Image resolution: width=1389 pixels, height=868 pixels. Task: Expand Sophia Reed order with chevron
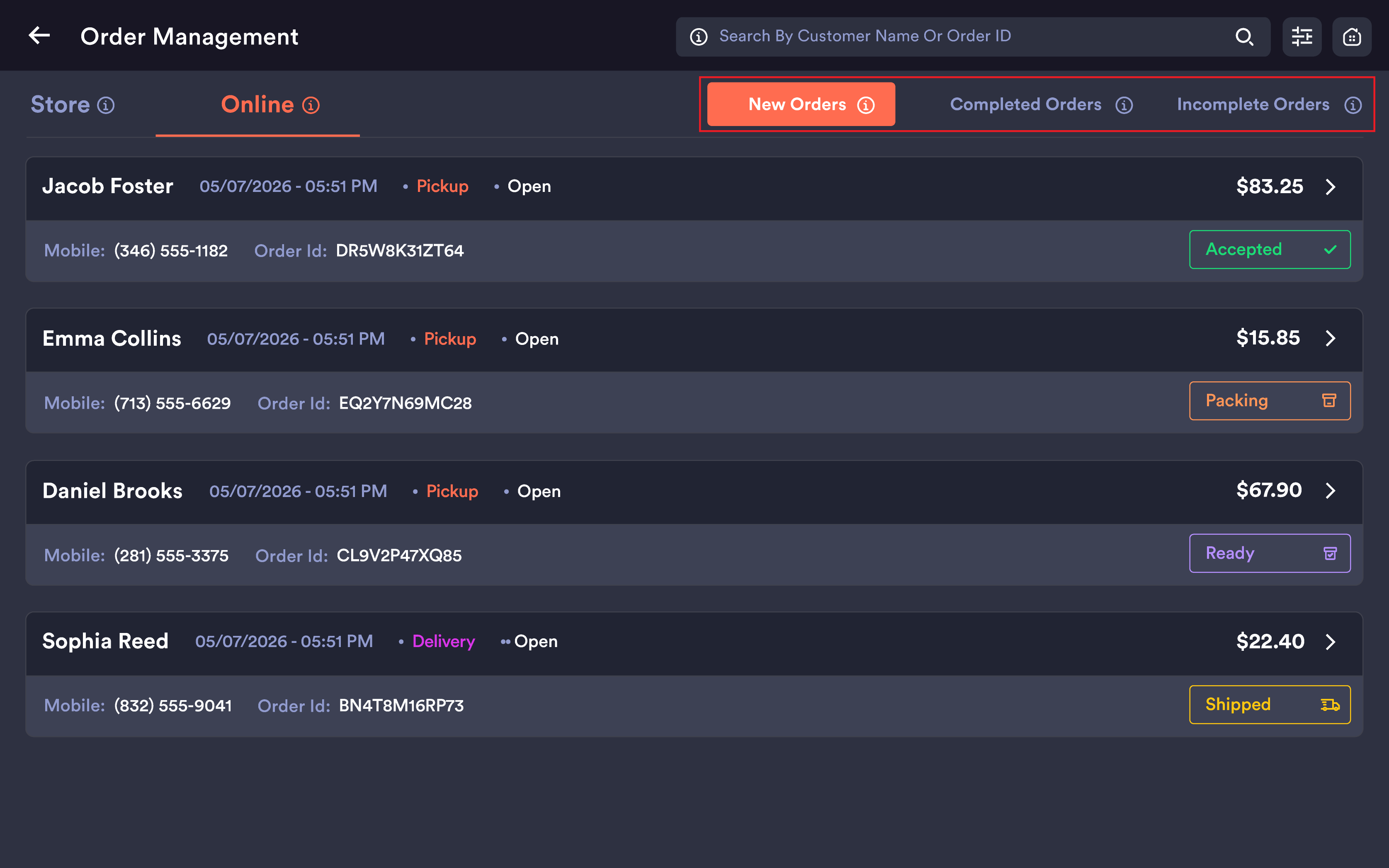[x=1330, y=642]
